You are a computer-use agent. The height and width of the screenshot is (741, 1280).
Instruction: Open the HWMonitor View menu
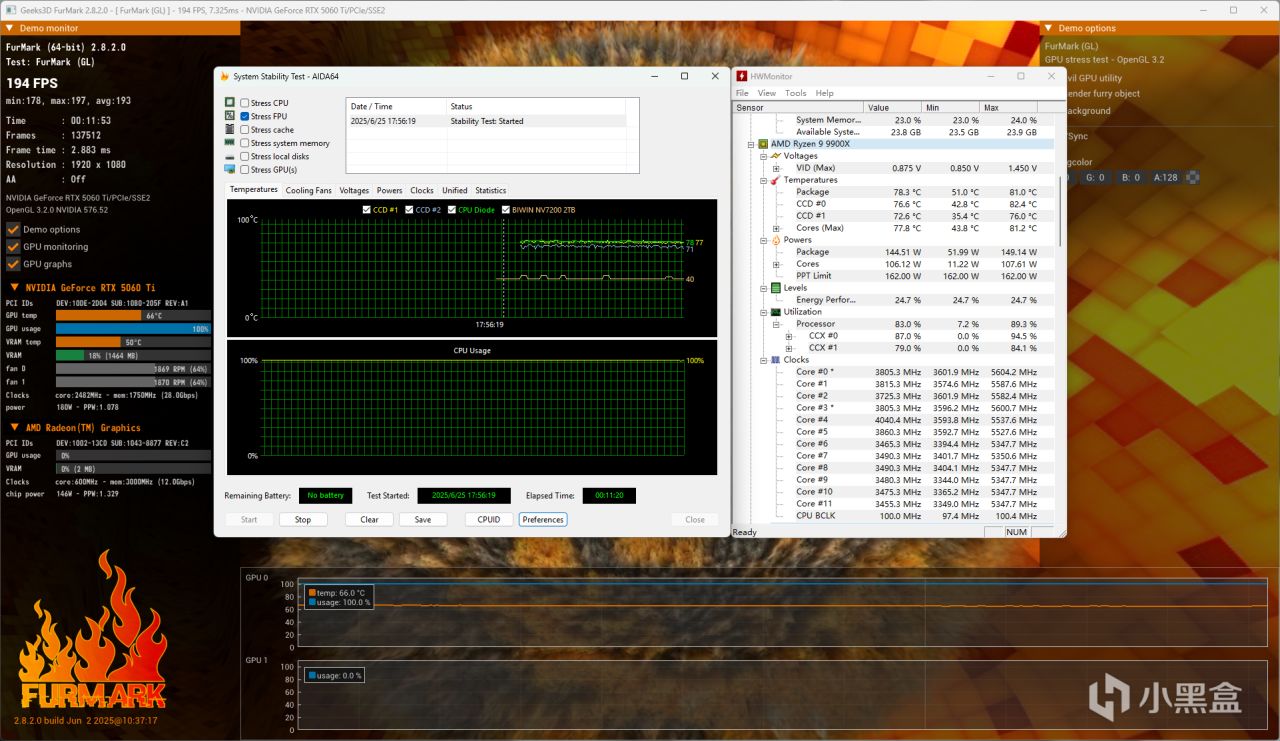767,93
